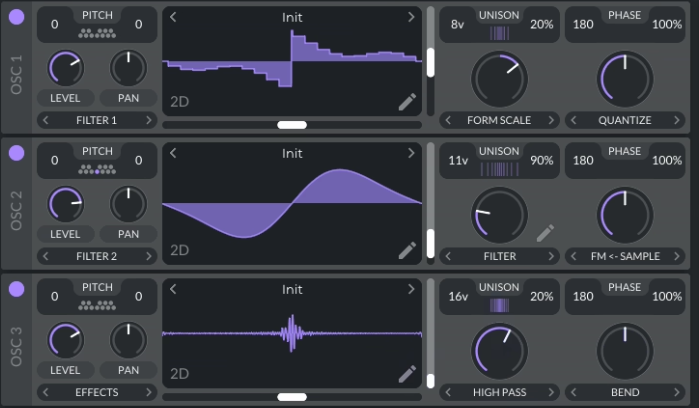699x408 pixels.
Task: Select previous wavetable in OSC 1
Action: pyautogui.click(x=173, y=17)
